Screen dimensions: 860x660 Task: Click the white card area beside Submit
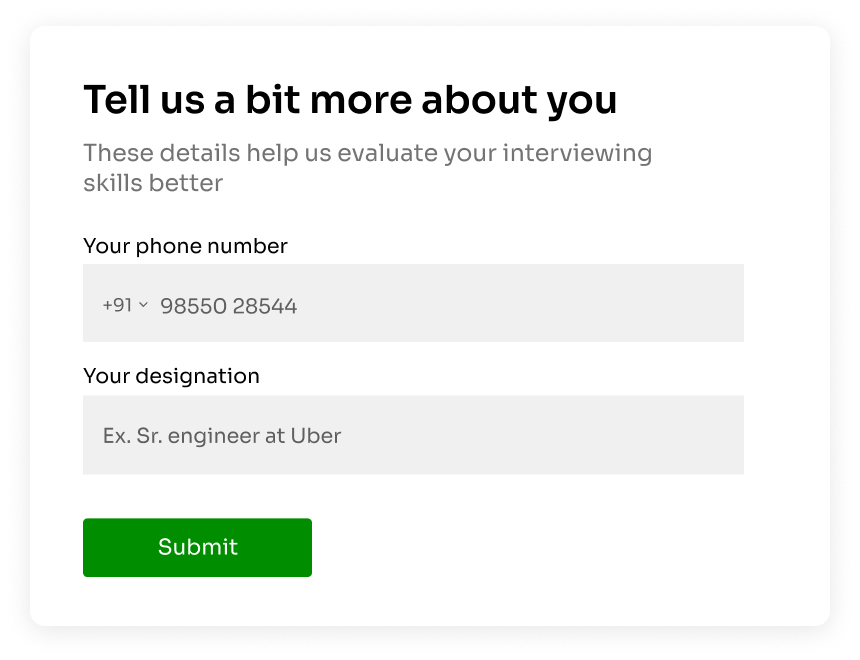point(521,548)
